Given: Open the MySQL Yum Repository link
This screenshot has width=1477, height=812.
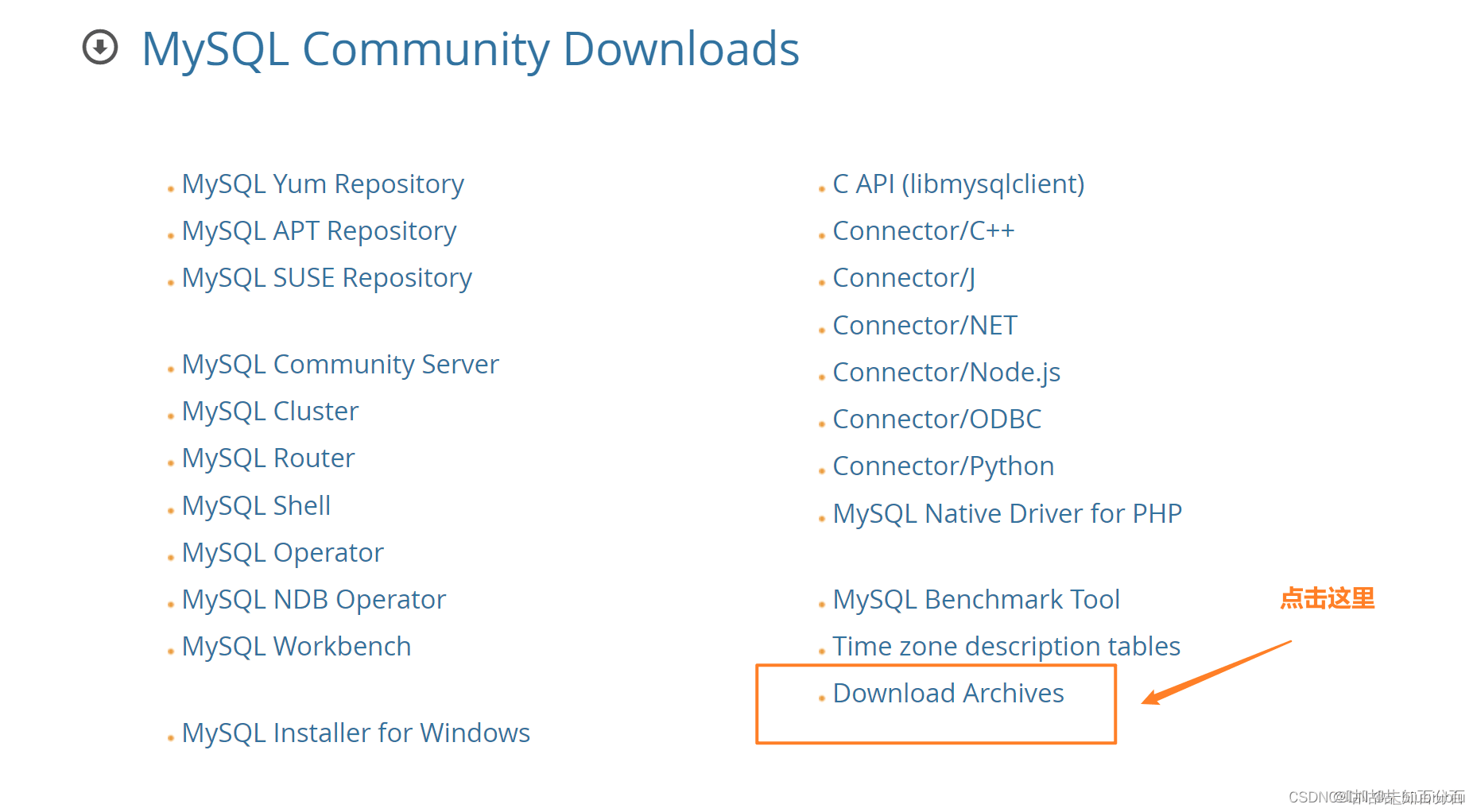Looking at the screenshot, I should (323, 184).
